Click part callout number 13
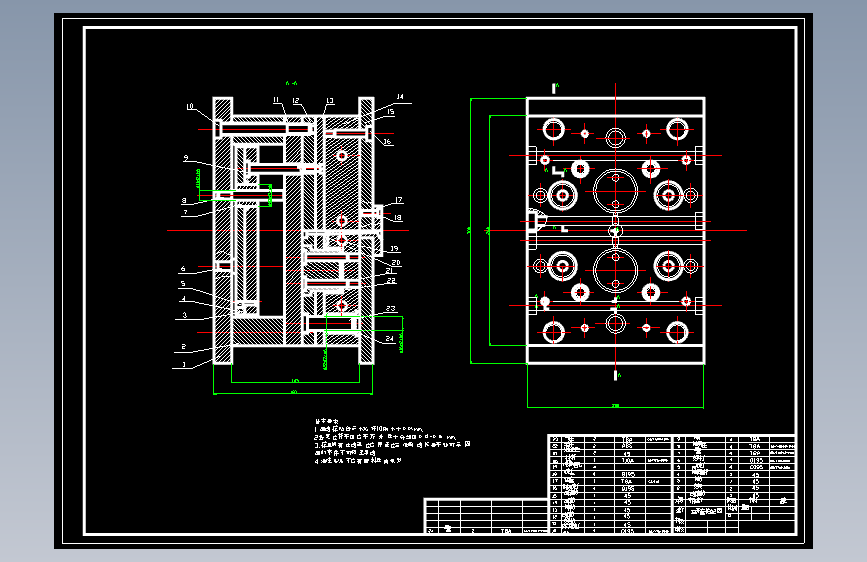This screenshot has width=867, height=562. pyautogui.click(x=330, y=101)
